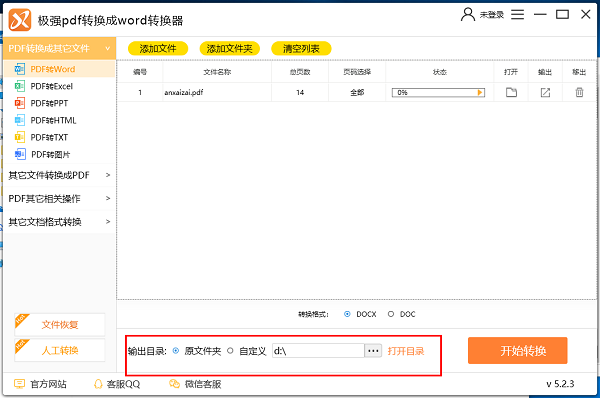
Task: Open the 官方网站 link
Action: [48, 384]
